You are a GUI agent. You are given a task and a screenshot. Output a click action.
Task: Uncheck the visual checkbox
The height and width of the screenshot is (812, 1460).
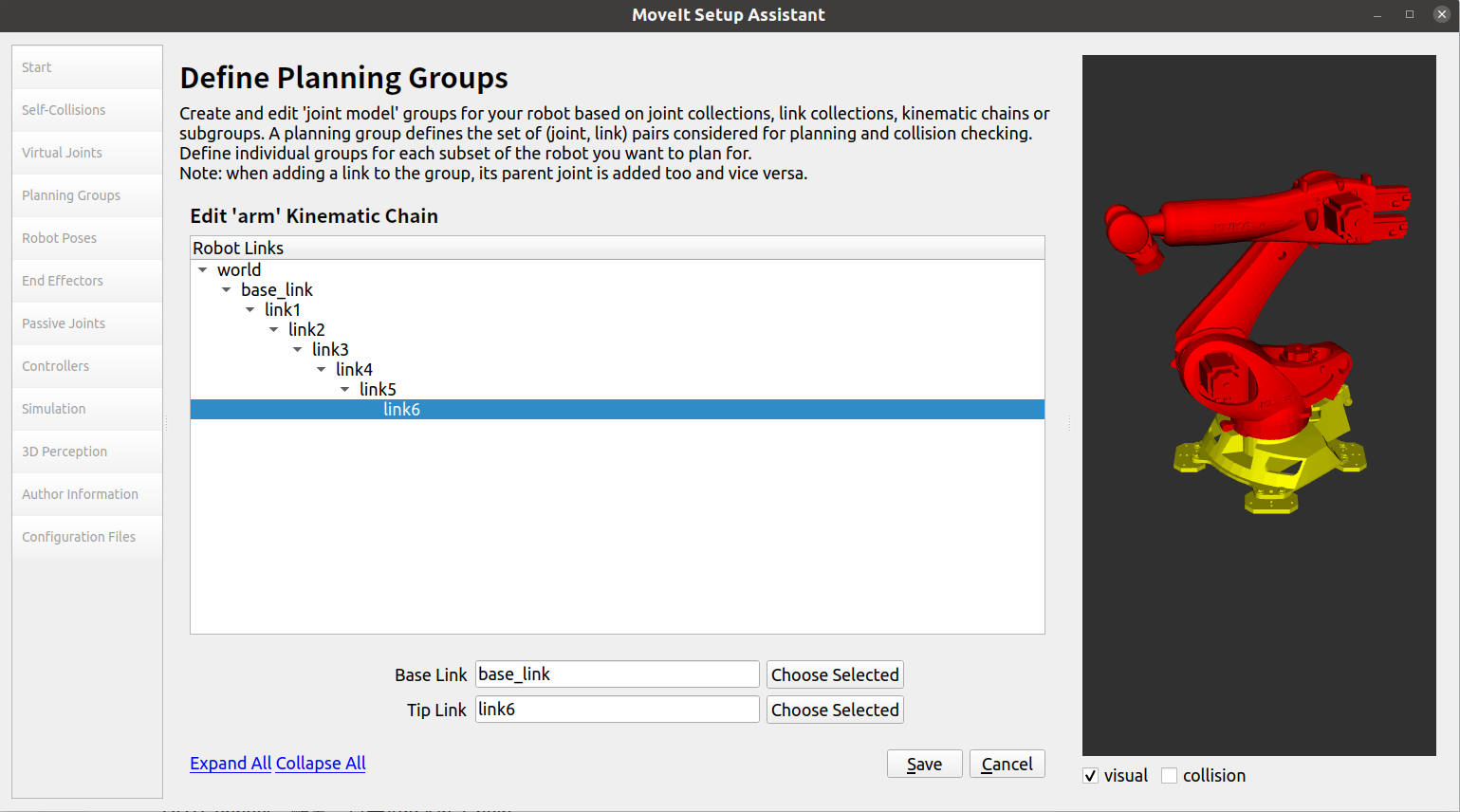click(1091, 776)
